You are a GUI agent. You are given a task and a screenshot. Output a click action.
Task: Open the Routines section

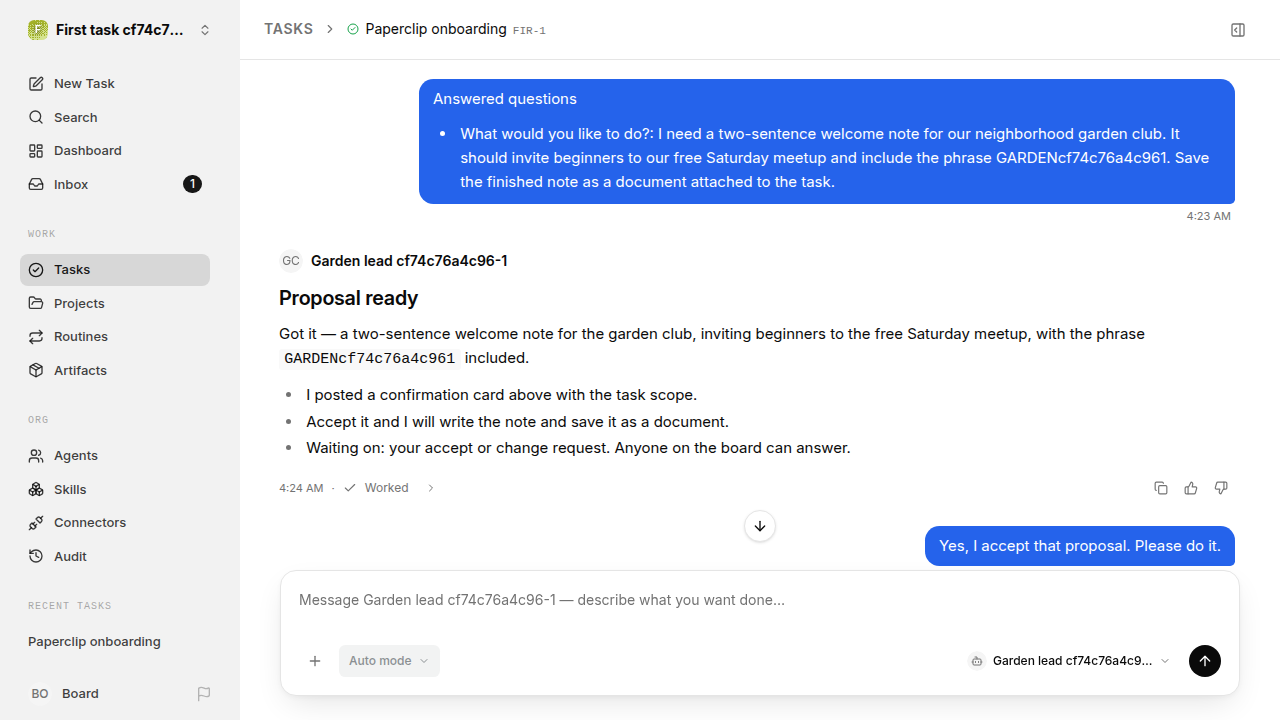tap(115, 337)
